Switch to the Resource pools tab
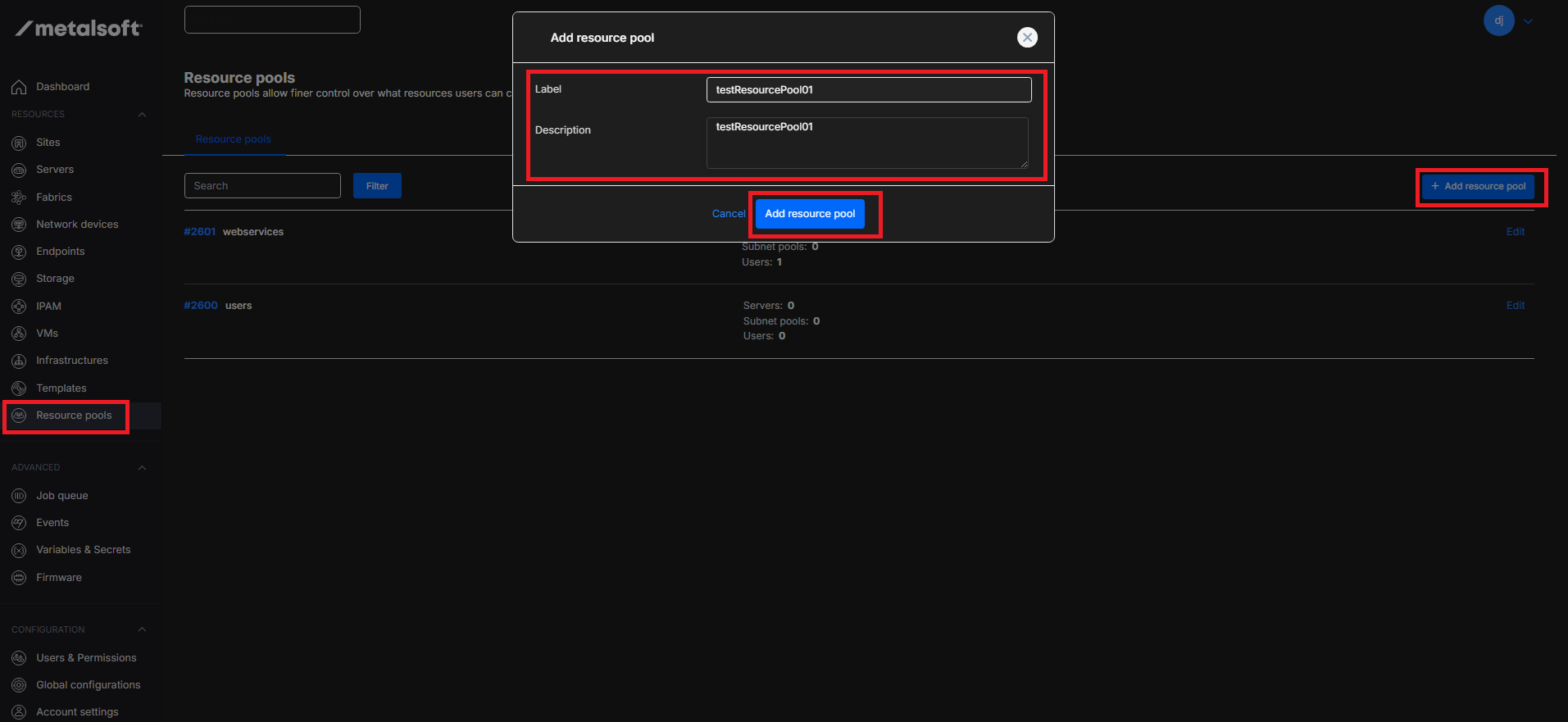The image size is (1568, 722). 233,139
